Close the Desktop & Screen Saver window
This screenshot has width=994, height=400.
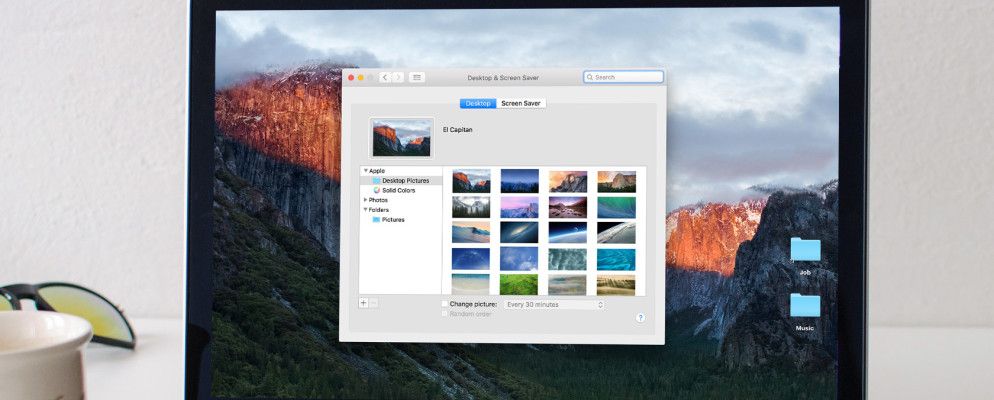pyautogui.click(x=351, y=77)
